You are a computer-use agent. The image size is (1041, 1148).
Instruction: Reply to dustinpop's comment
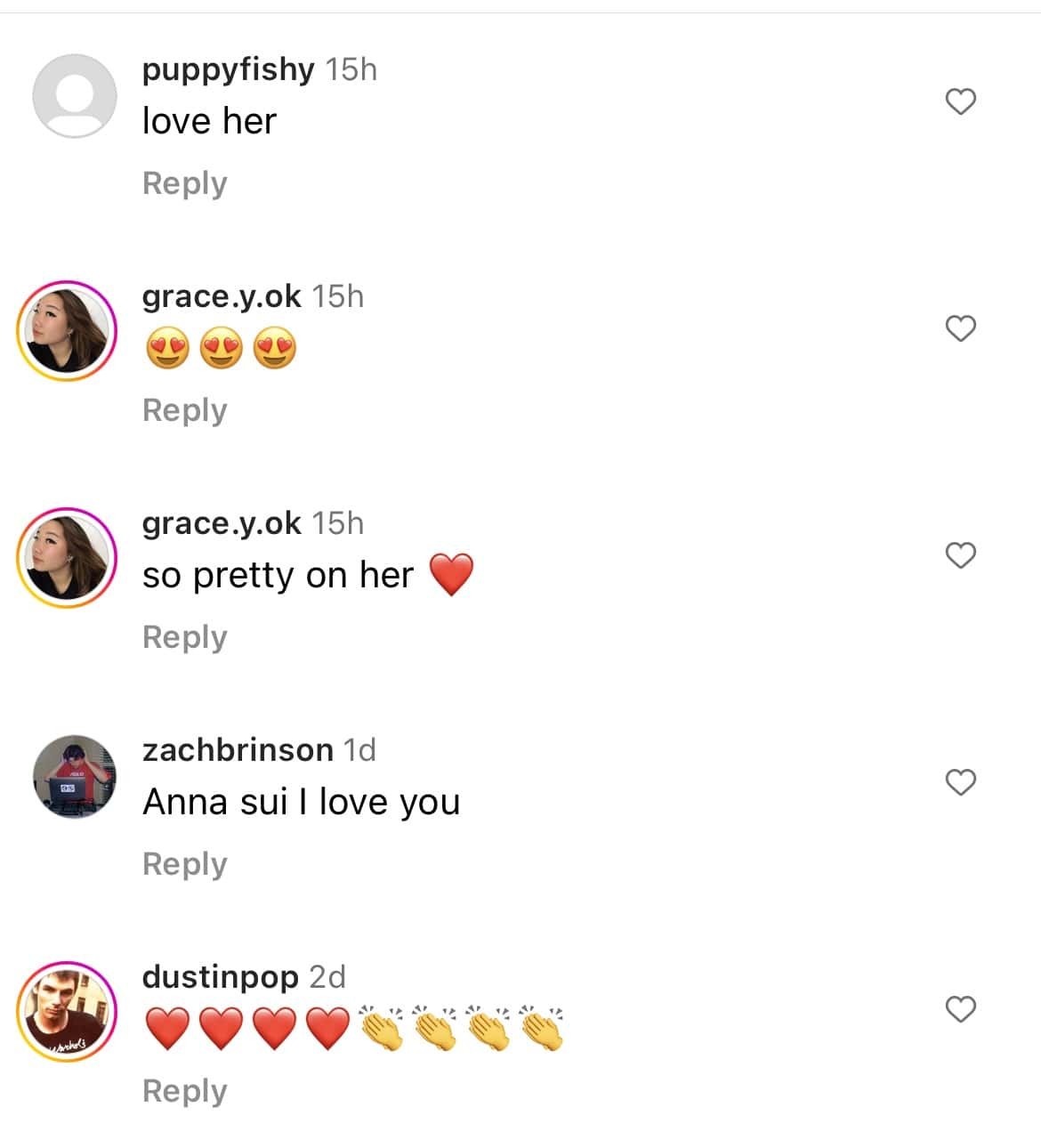click(185, 1091)
